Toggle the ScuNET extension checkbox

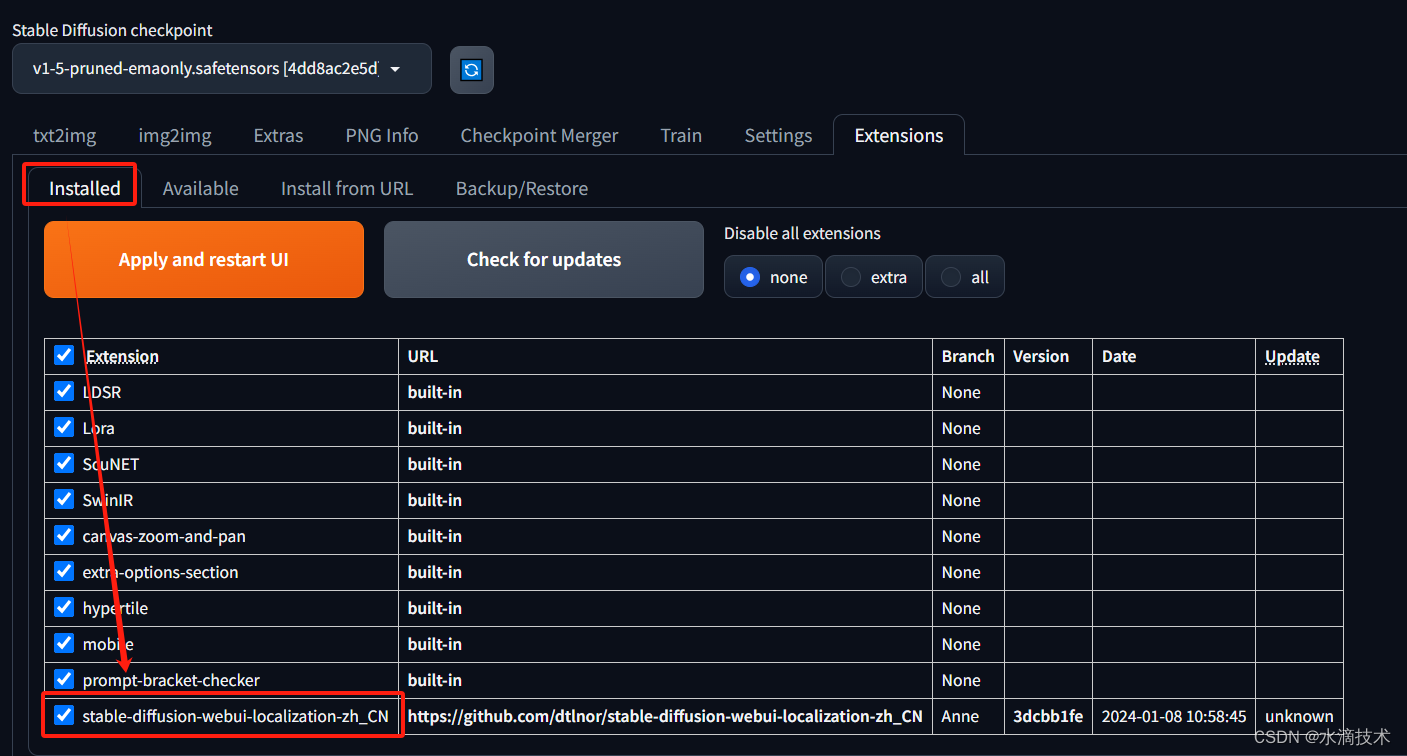[x=64, y=463]
